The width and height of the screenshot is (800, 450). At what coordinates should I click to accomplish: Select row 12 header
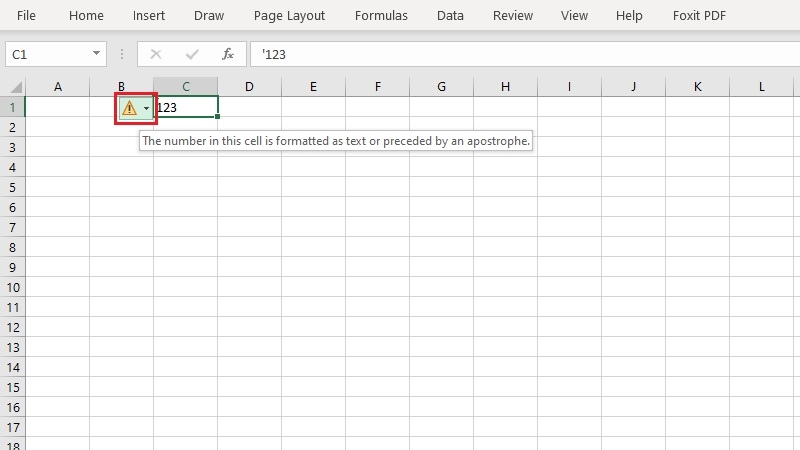click(12, 327)
